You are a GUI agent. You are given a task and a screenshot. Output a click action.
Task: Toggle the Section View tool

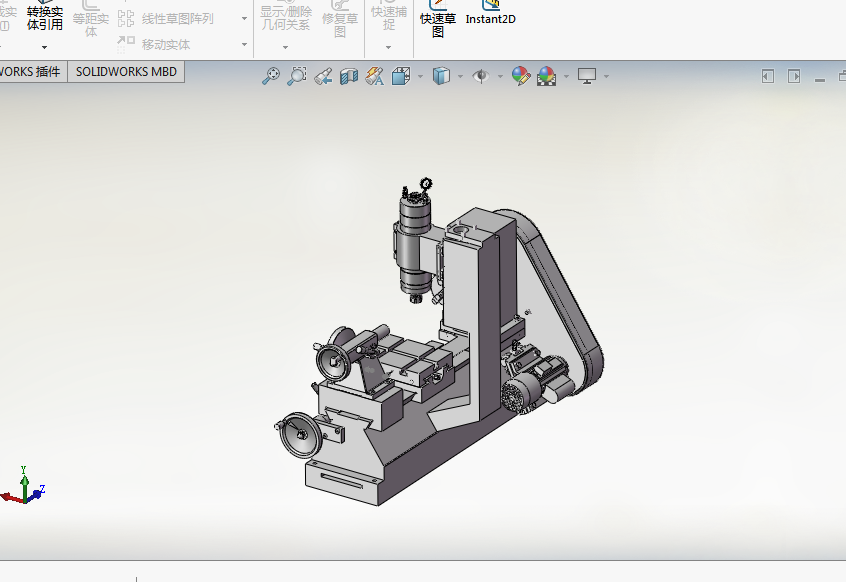tap(349, 77)
